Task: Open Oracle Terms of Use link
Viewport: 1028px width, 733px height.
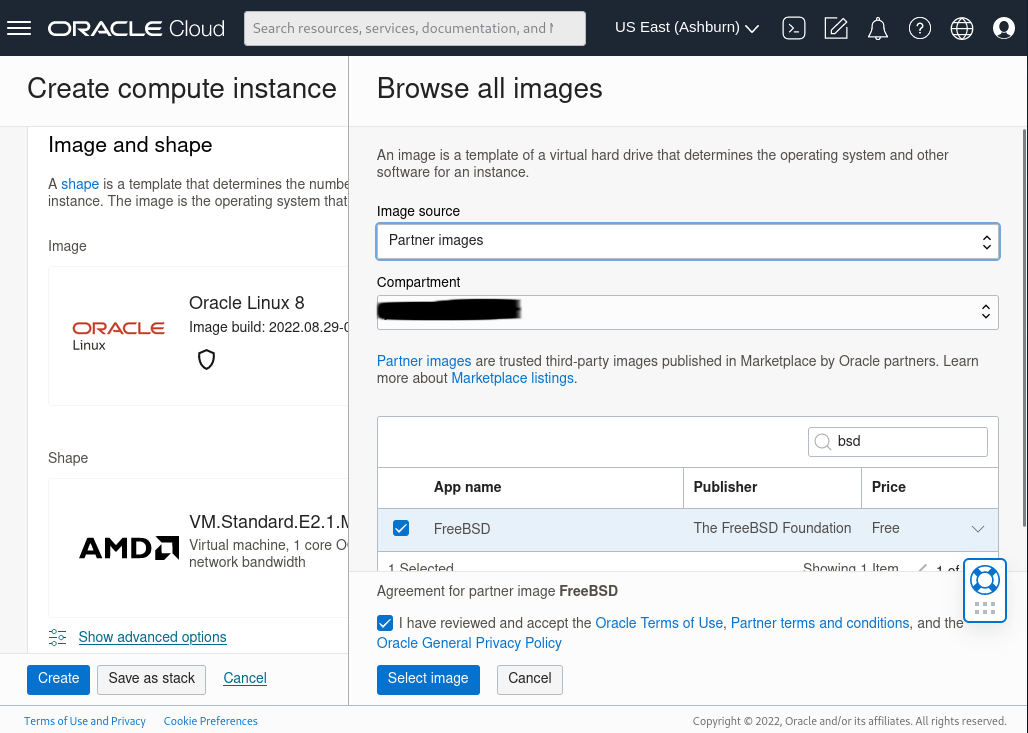Action: click(659, 624)
